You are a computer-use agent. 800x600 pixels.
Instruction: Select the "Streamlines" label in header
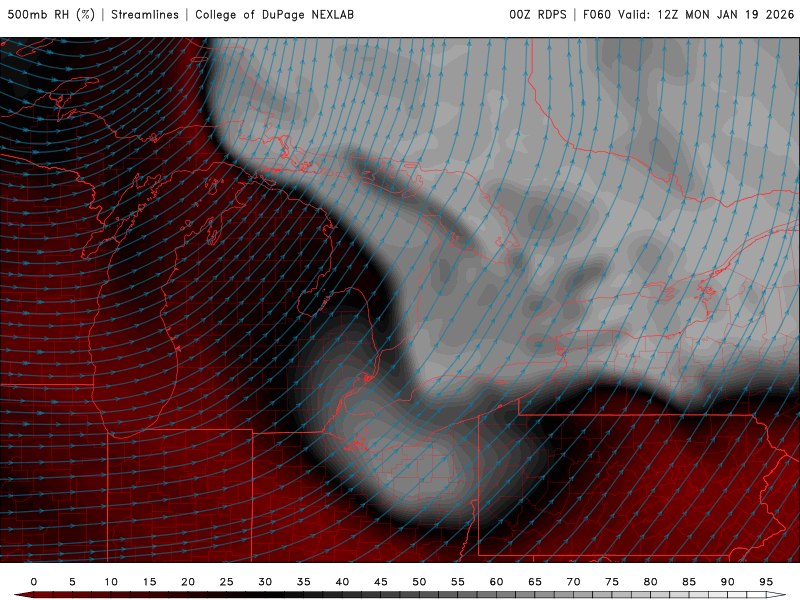coord(145,15)
